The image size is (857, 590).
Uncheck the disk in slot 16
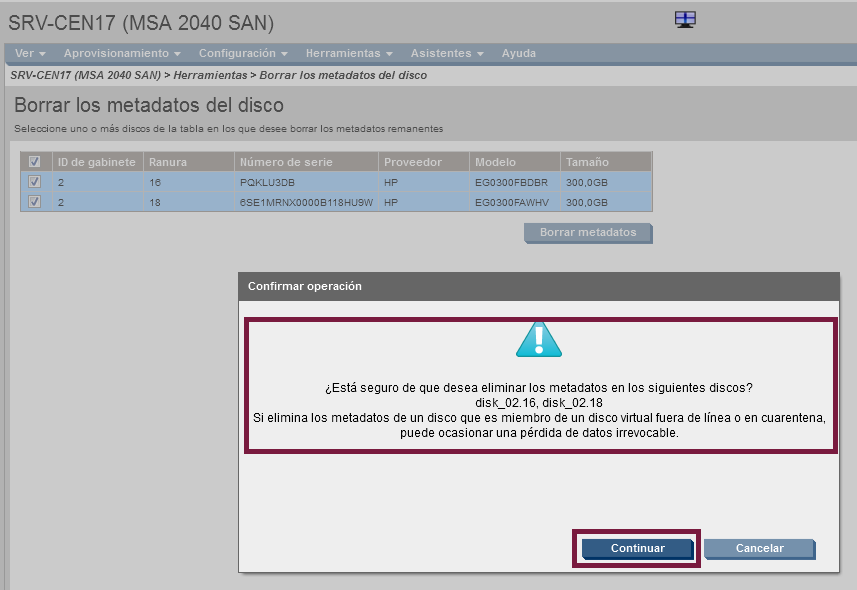point(35,182)
